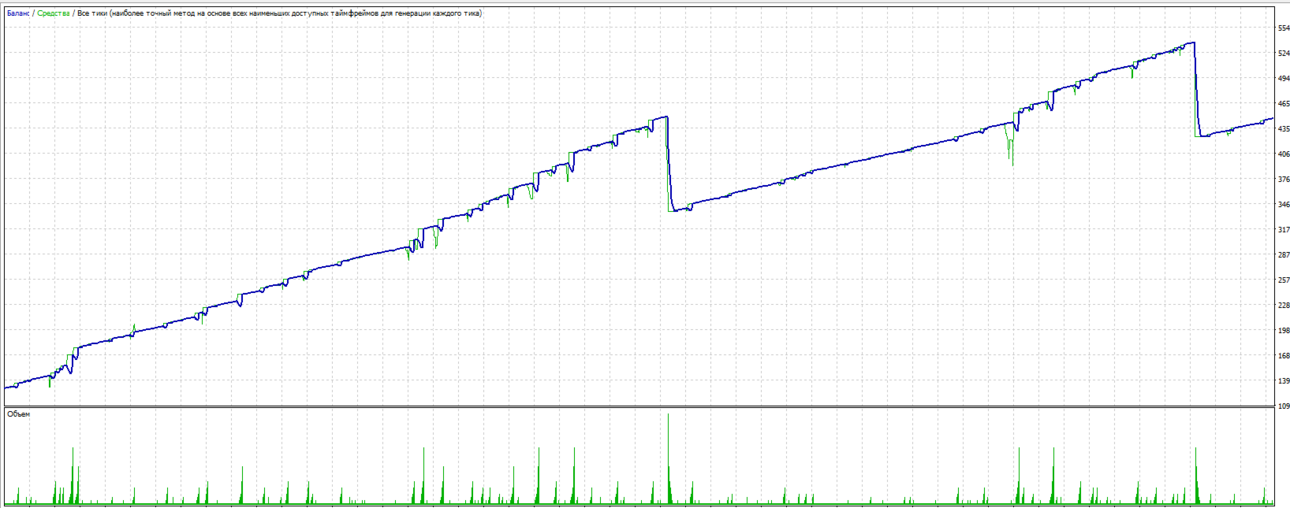Click the 346 axis value
The image size is (1290, 508).
(1283, 204)
